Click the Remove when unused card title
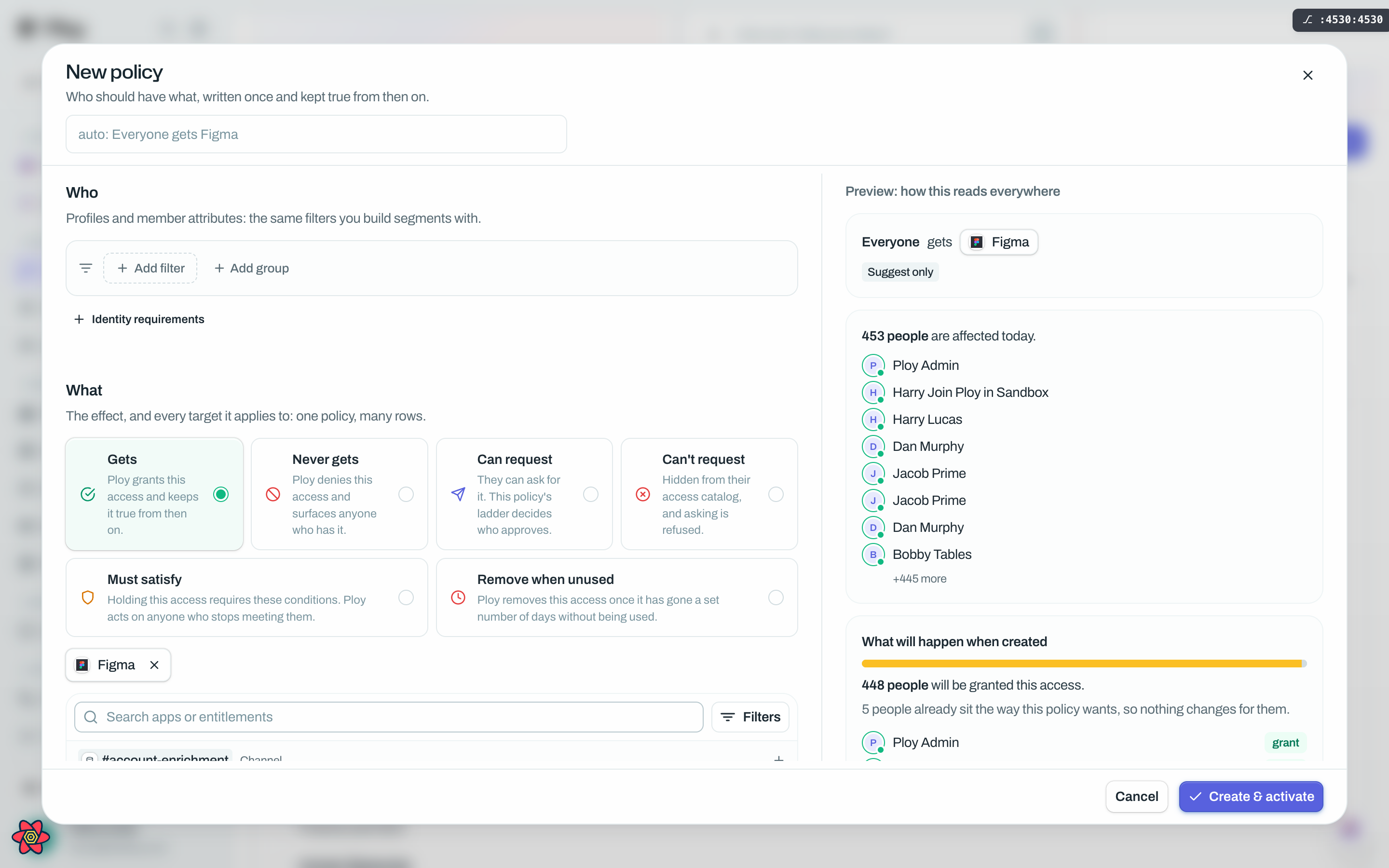Screen dimensions: 1389x868 pos(545,579)
